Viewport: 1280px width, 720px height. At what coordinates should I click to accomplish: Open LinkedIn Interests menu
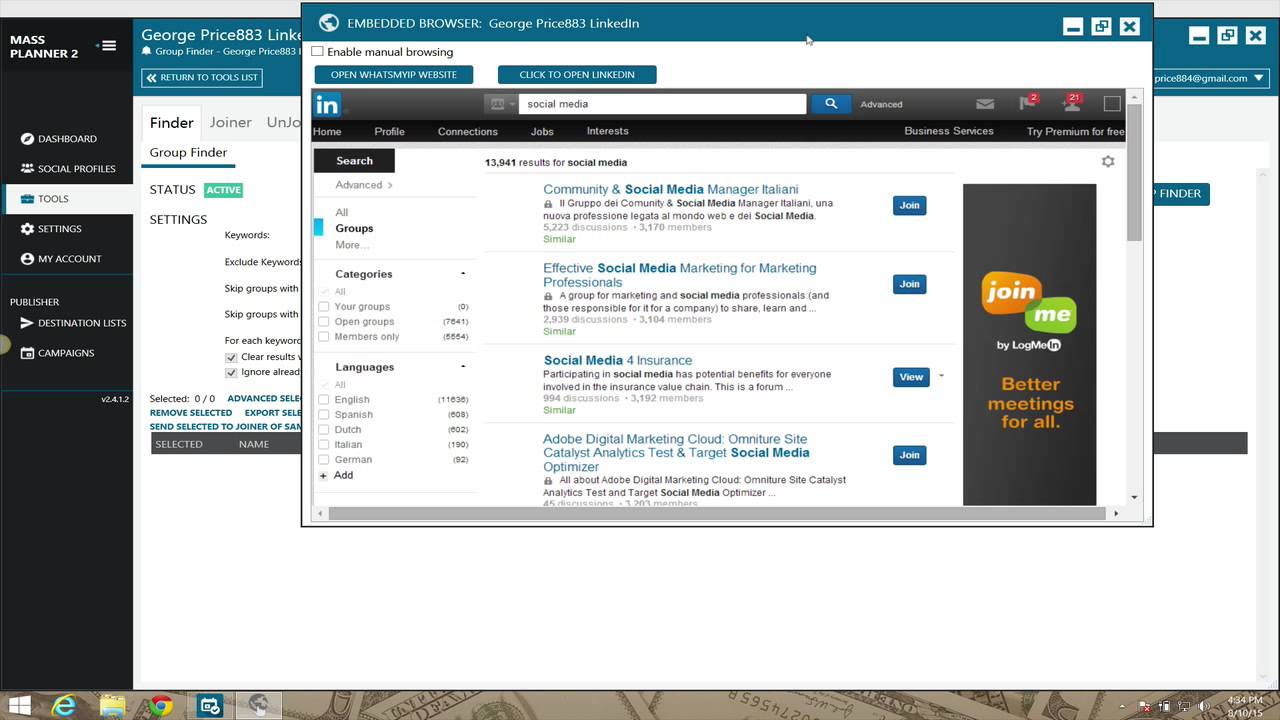607,131
